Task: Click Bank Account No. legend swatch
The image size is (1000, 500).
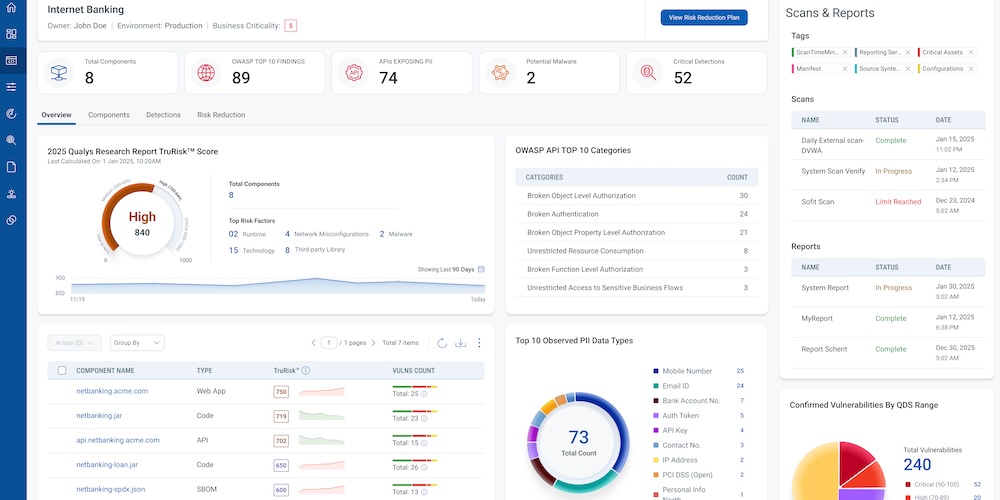Action: pyautogui.click(x=656, y=401)
